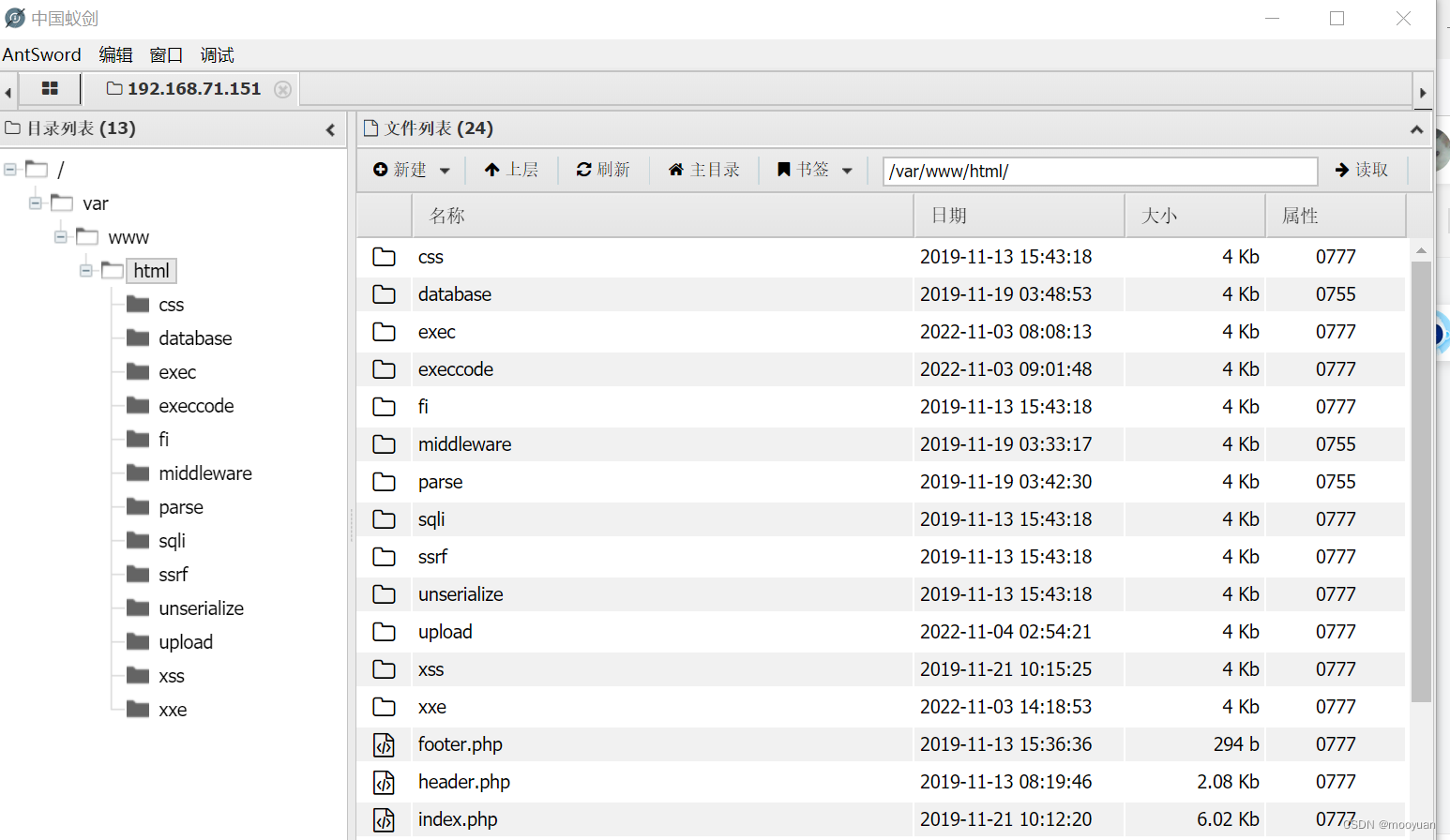Open the 书签 dropdown arrow
This screenshot has height=840, width=1450.
[847, 171]
